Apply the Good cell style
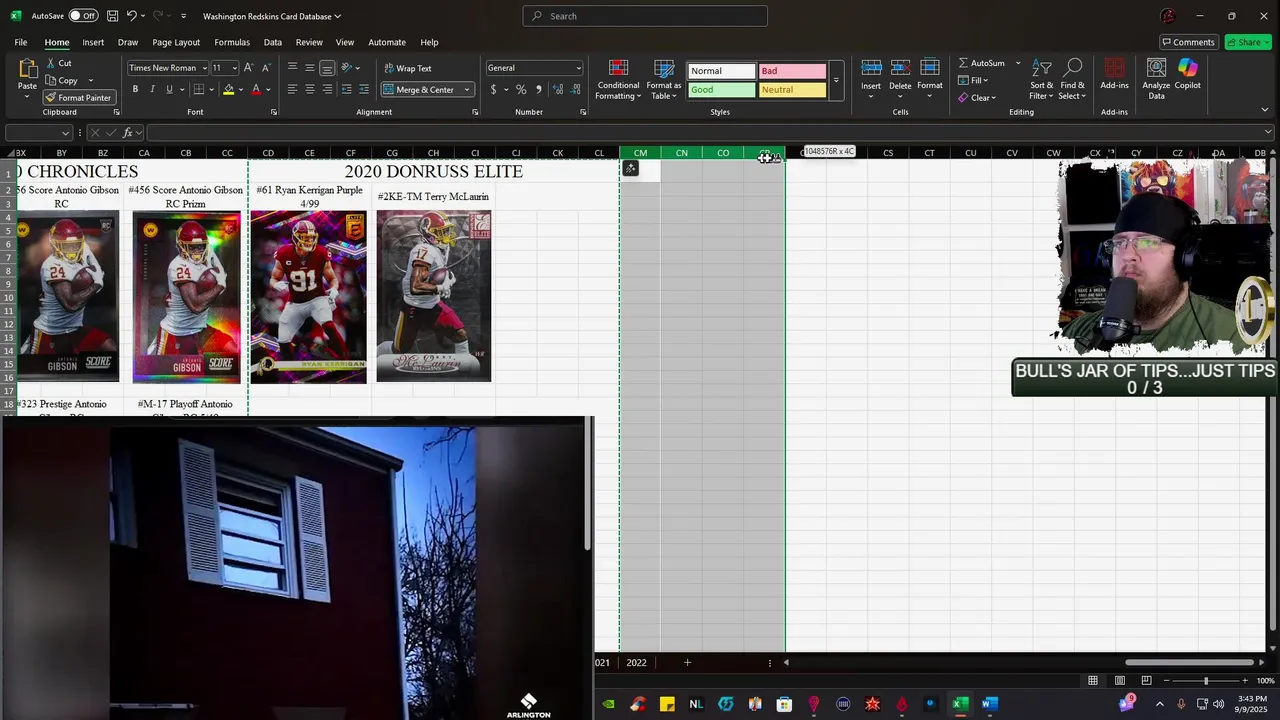 click(721, 90)
